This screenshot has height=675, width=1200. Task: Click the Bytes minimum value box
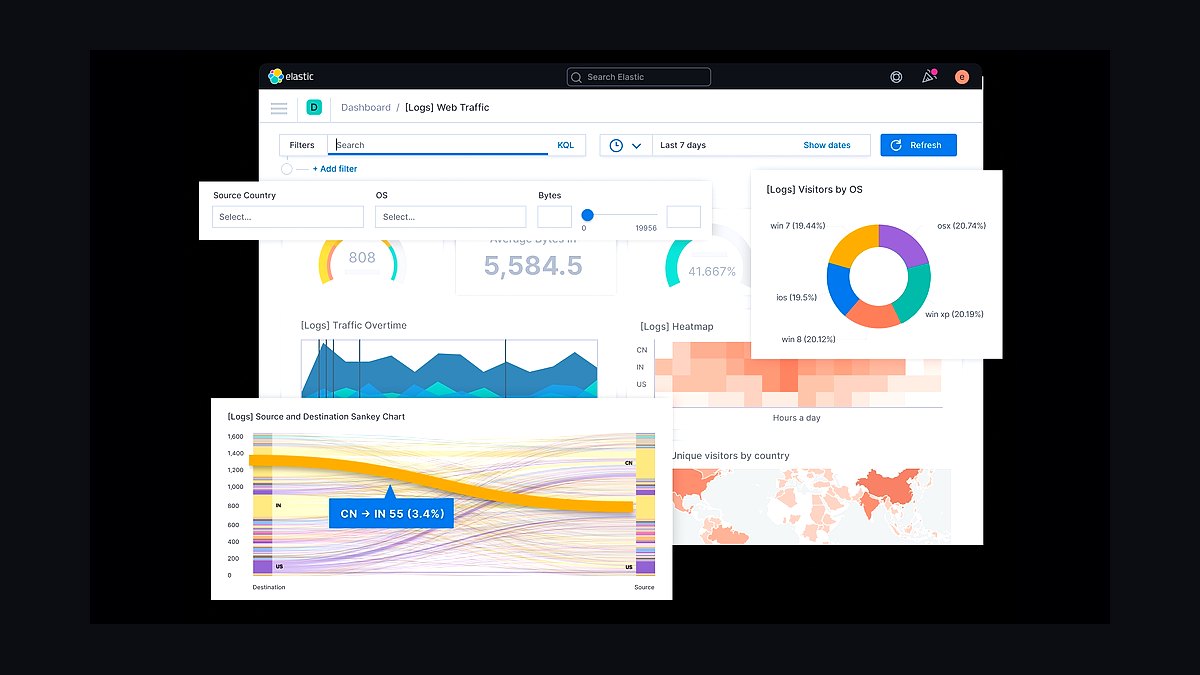(555, 217)
